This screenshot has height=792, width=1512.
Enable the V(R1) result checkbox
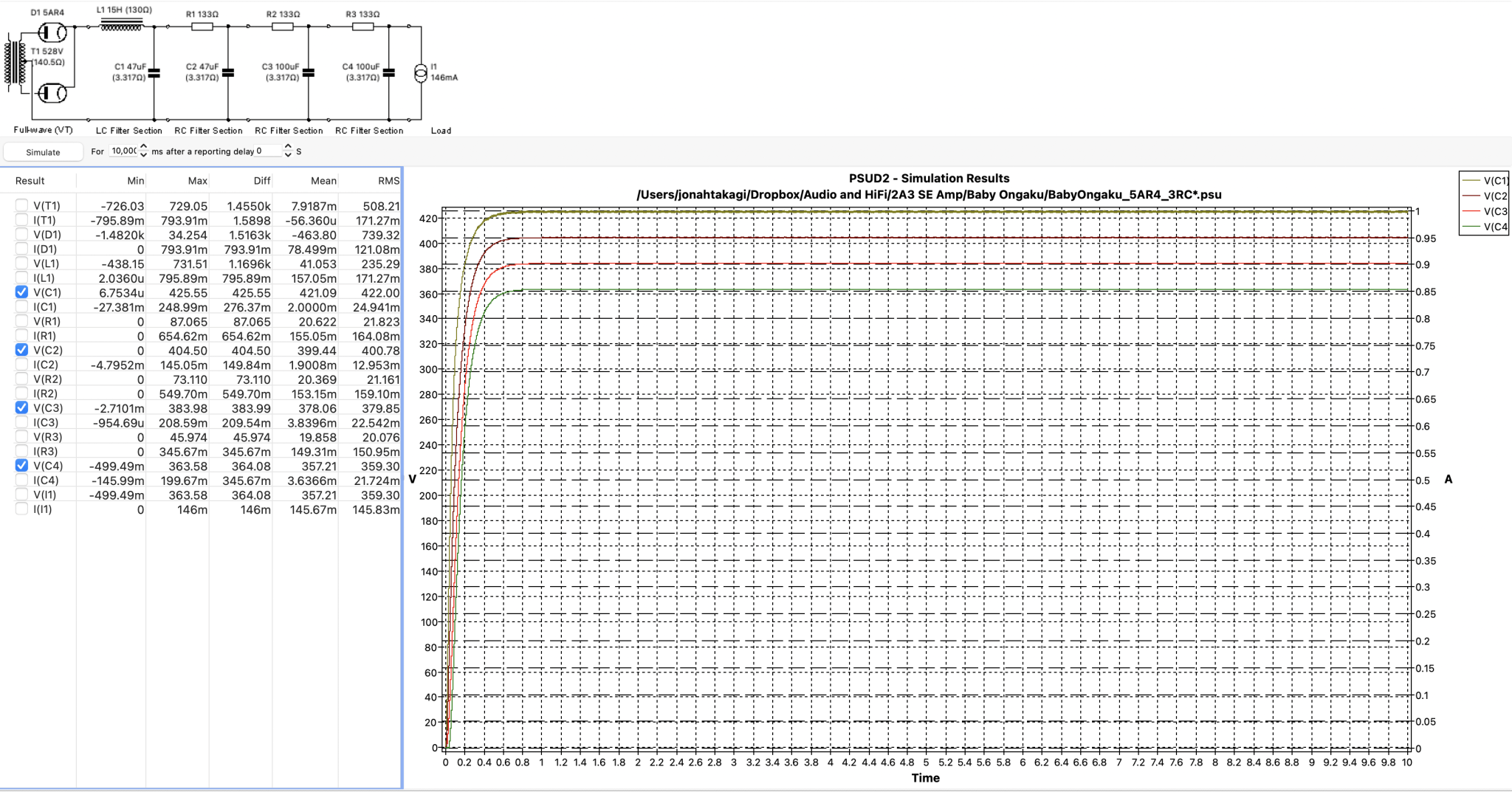point(21,321)
